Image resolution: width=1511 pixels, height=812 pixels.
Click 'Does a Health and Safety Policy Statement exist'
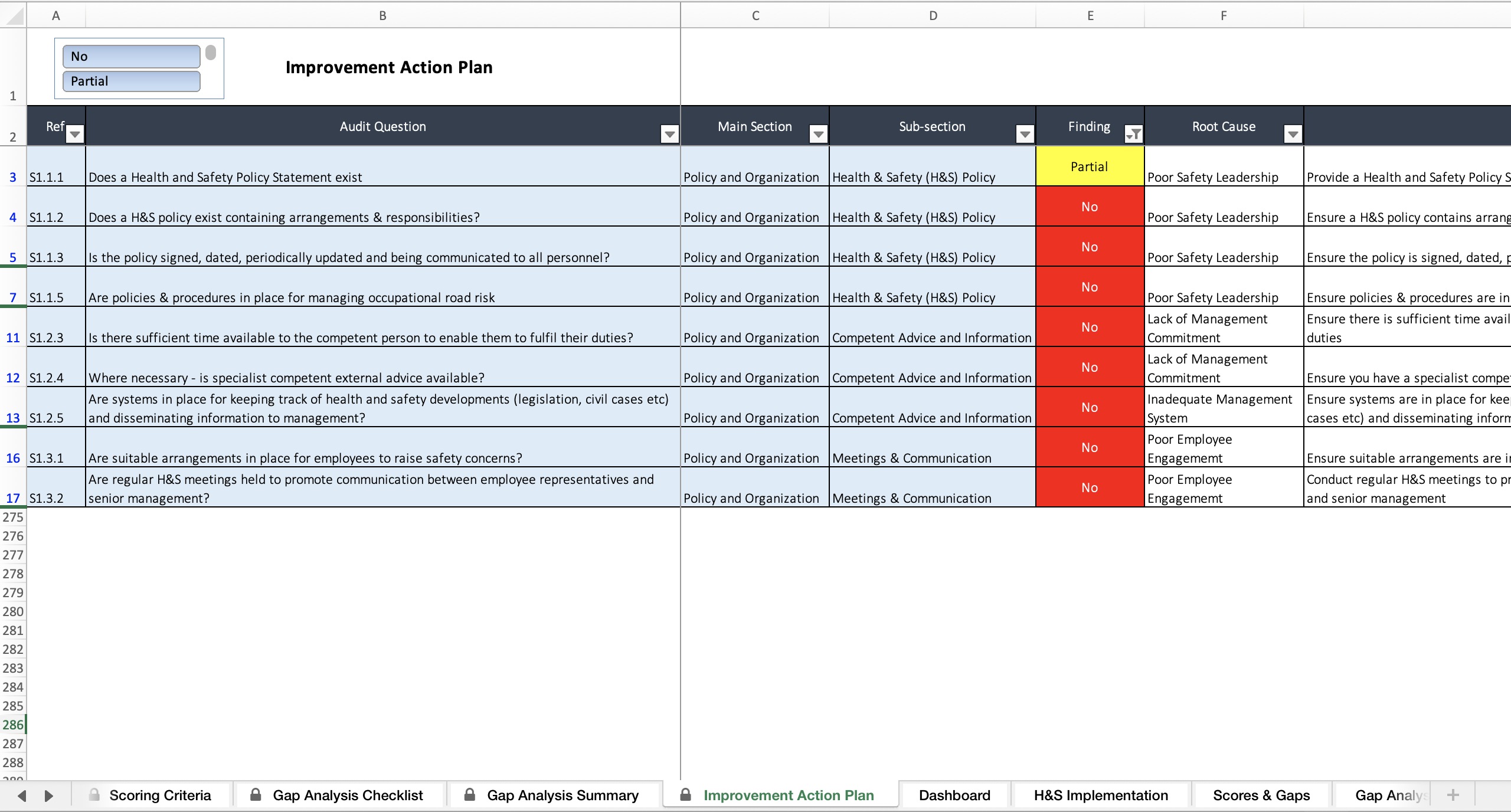point(383,166)
